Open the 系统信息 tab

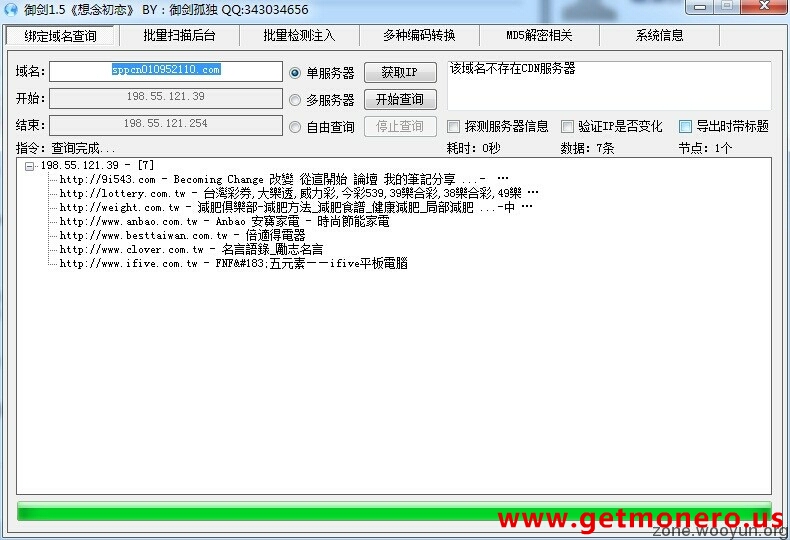click(x=659, y=36)
